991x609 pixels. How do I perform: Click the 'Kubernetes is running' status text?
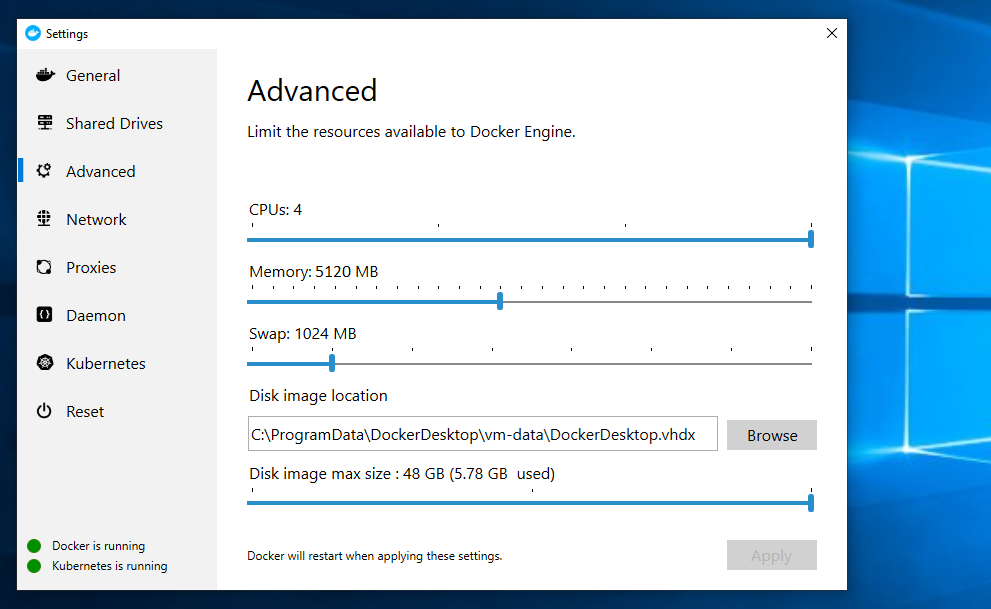coord(110,566)
